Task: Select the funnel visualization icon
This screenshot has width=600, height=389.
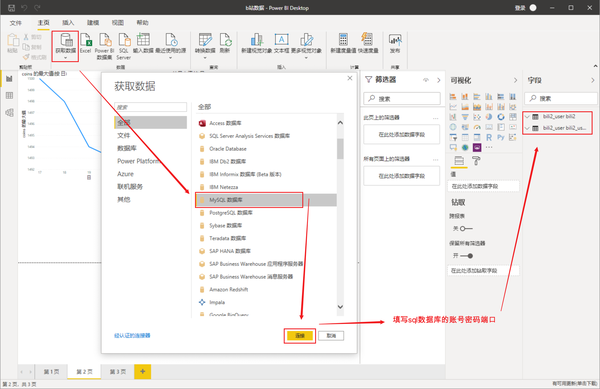Action: coord(465,117)
